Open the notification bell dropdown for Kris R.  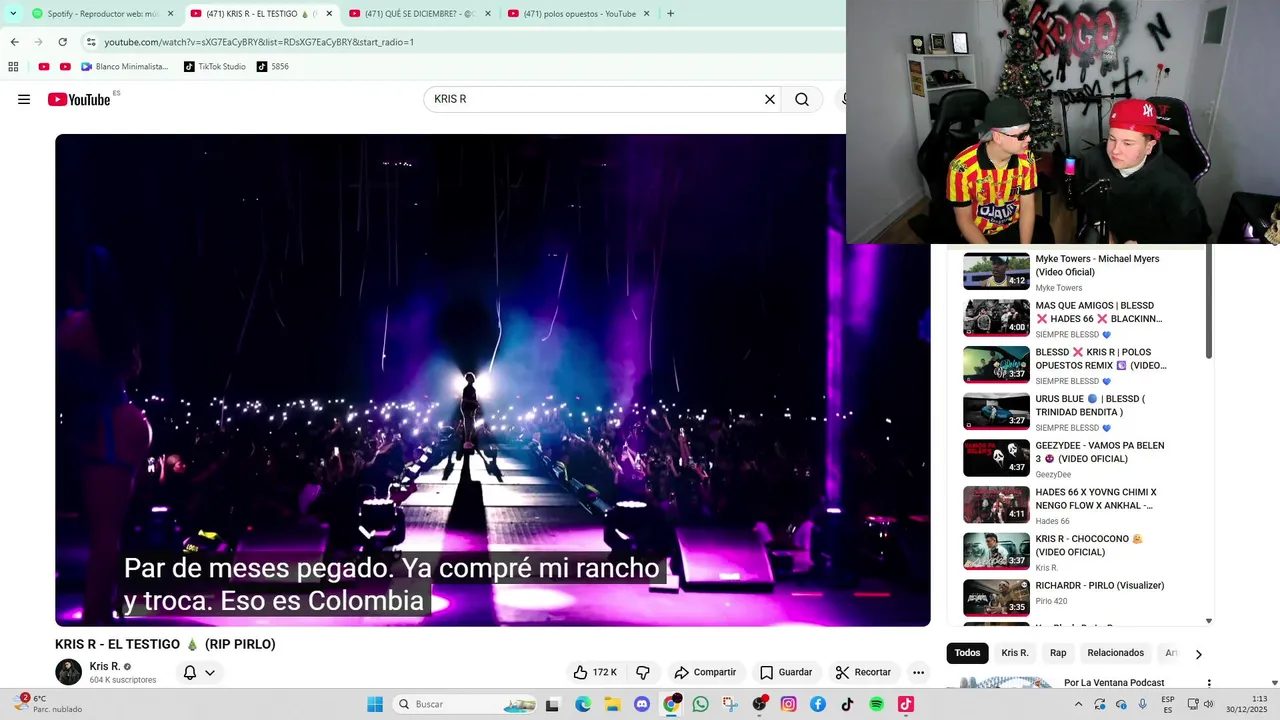click(x=199, y=672)
